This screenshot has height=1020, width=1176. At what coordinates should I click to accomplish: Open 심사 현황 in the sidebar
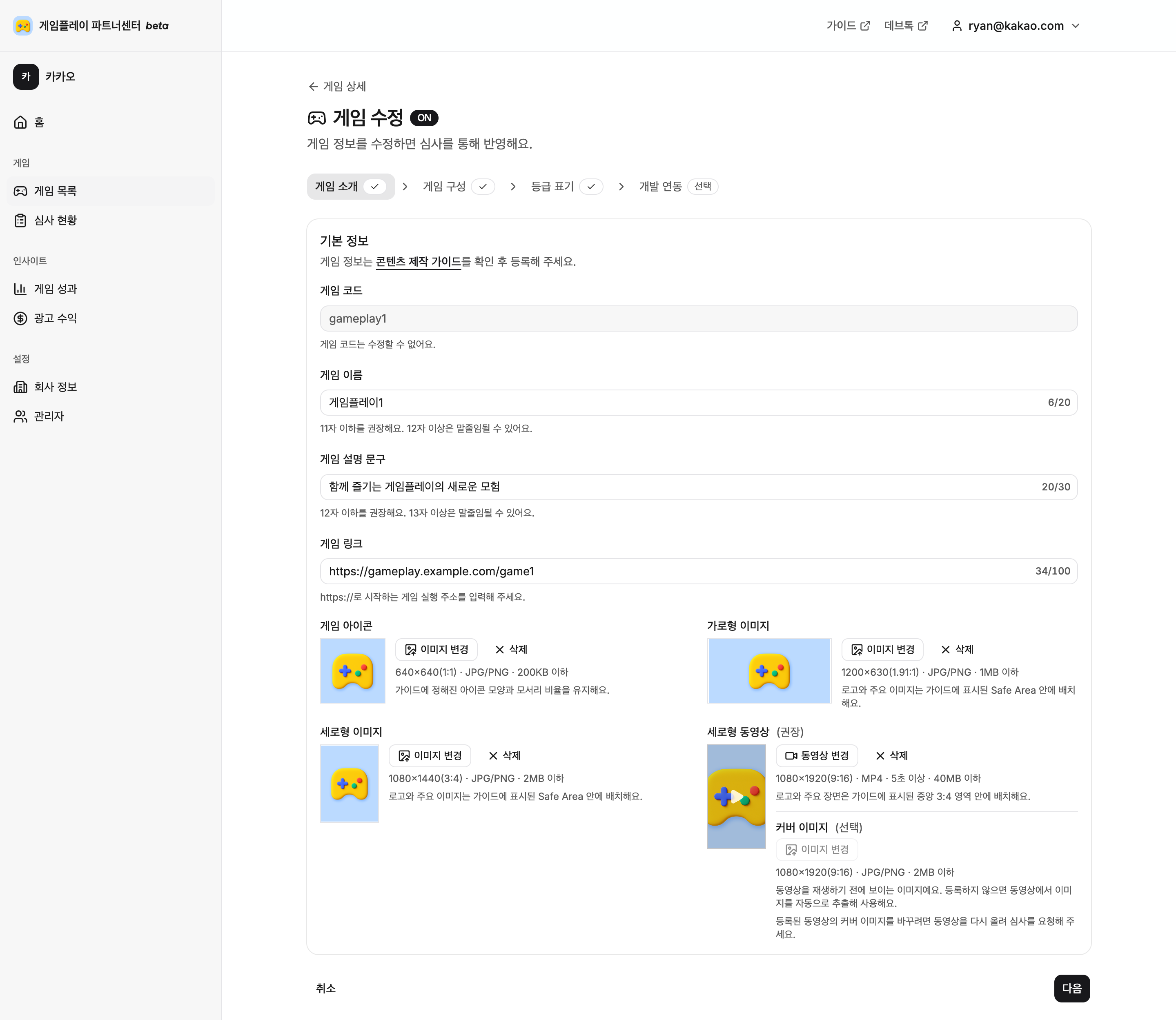pos(110,220)
